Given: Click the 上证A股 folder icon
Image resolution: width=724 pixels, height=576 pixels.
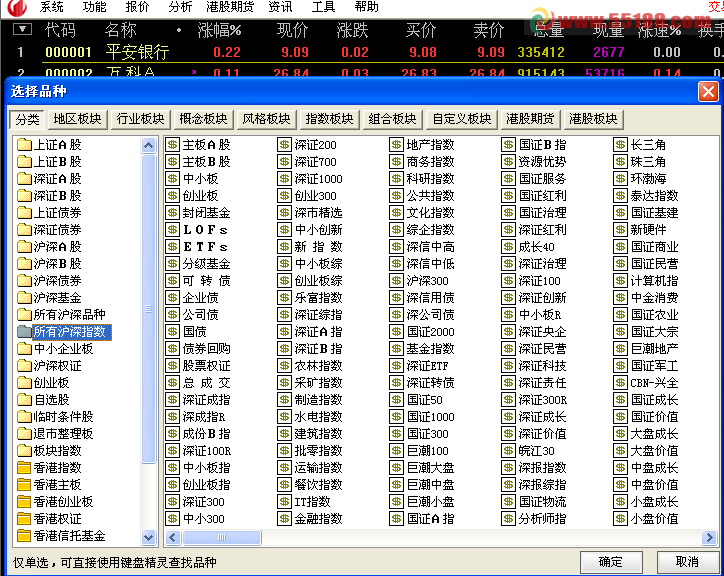Looking at the screenshot, I should click(x=24, y=145).
